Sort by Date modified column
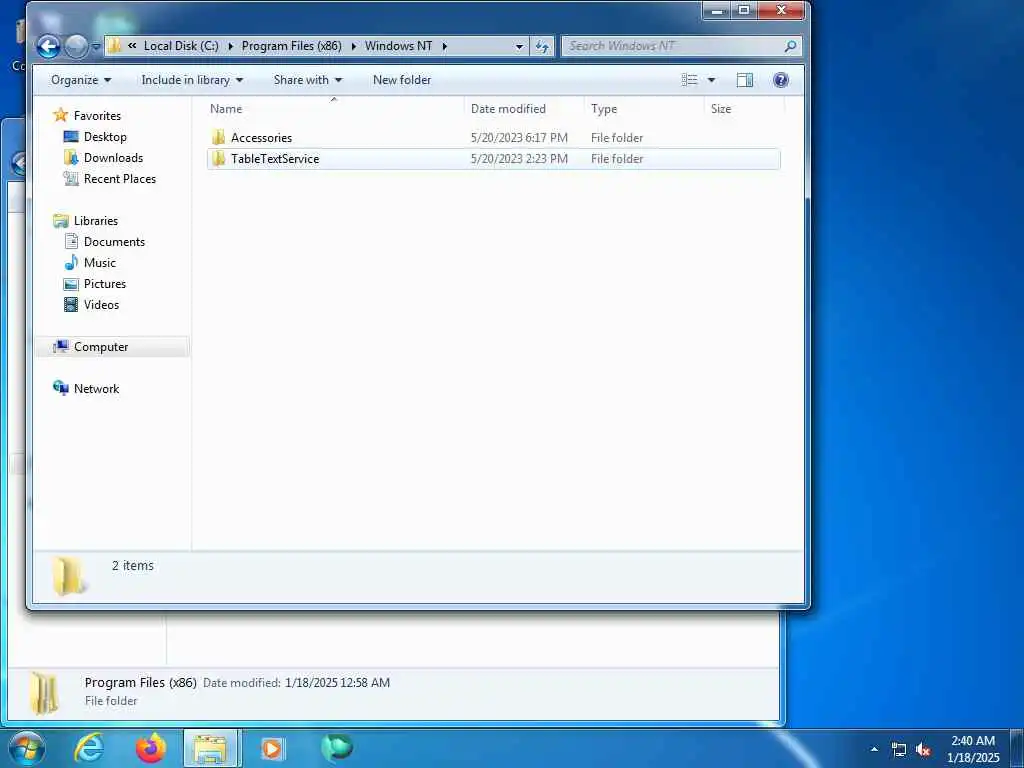1024x768 pixels. pyautogui.click(x=524, y=108)
